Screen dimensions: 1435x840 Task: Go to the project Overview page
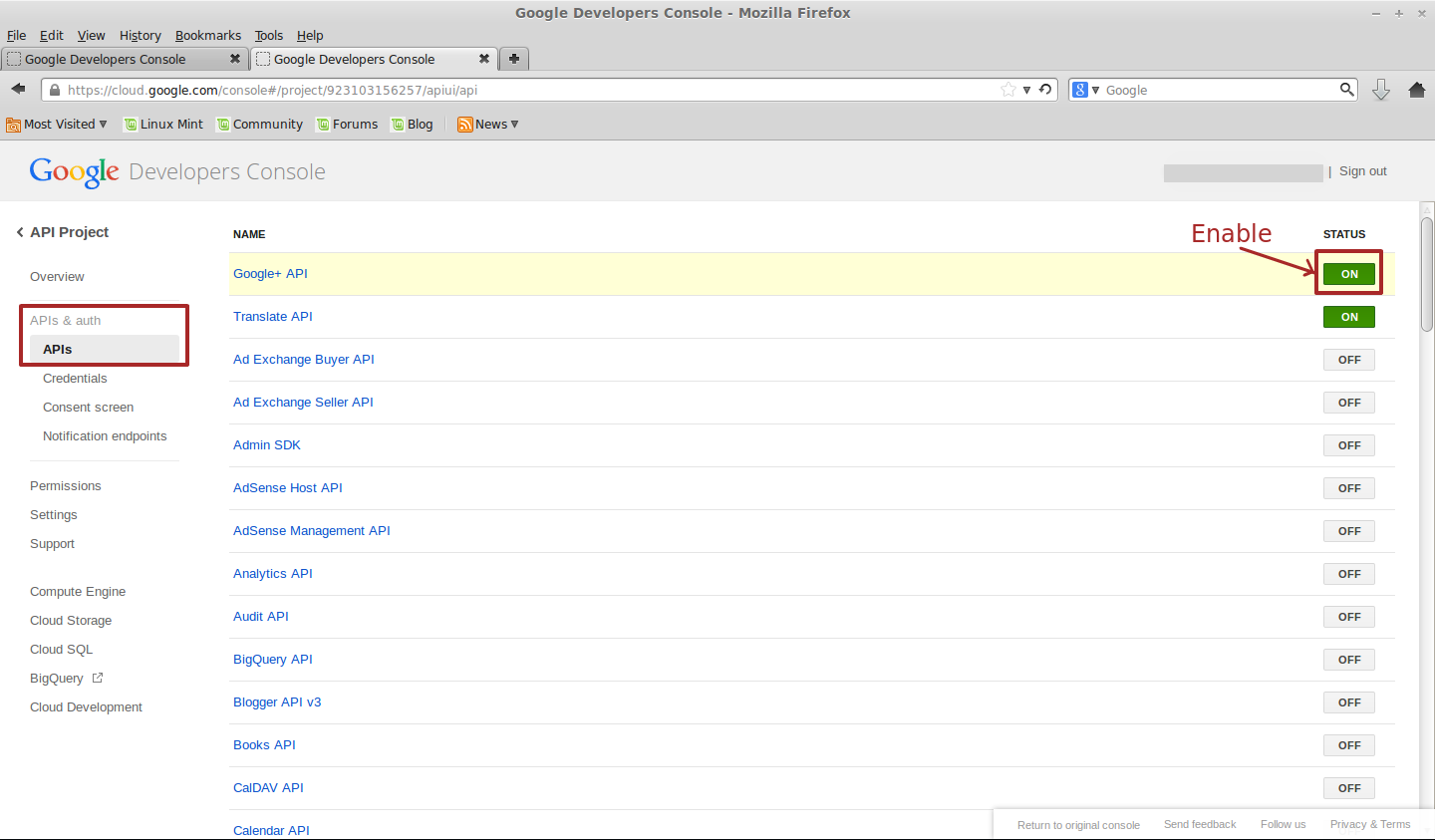tap(57, 277)
